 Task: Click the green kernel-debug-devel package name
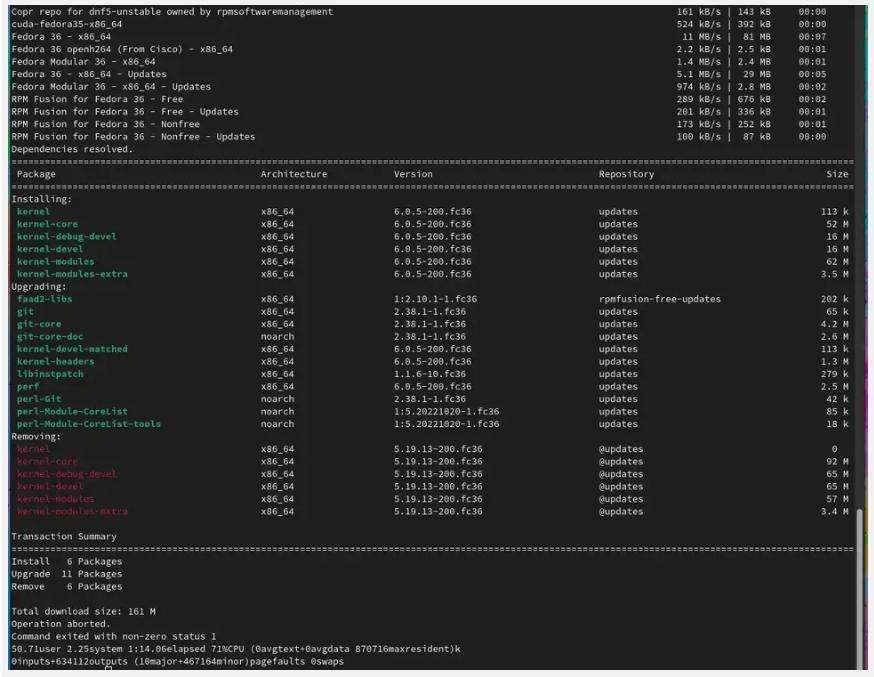(67, 237)
